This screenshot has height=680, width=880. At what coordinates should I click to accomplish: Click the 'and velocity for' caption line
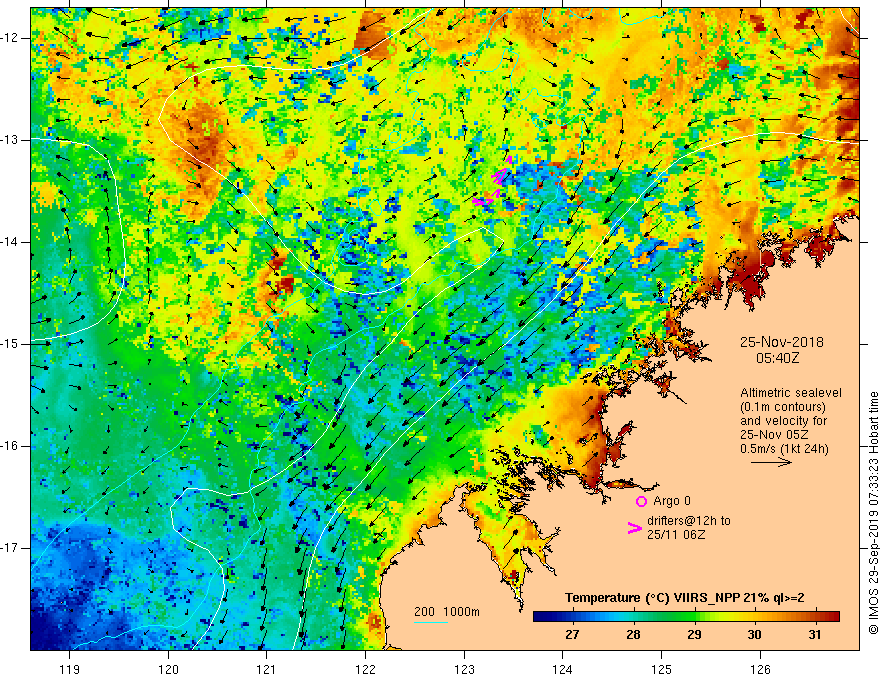(x=783, y=421)
